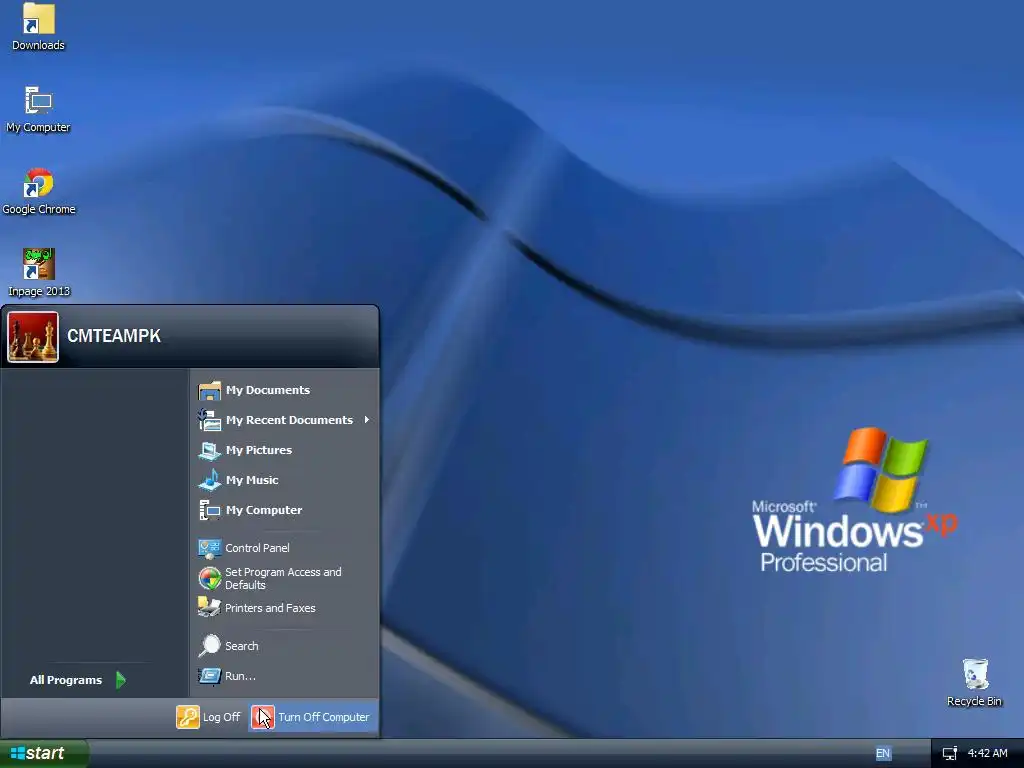Screen dimensions: 1024x768
Task: Click the green All Programs arrow
Action: (121, 680)
